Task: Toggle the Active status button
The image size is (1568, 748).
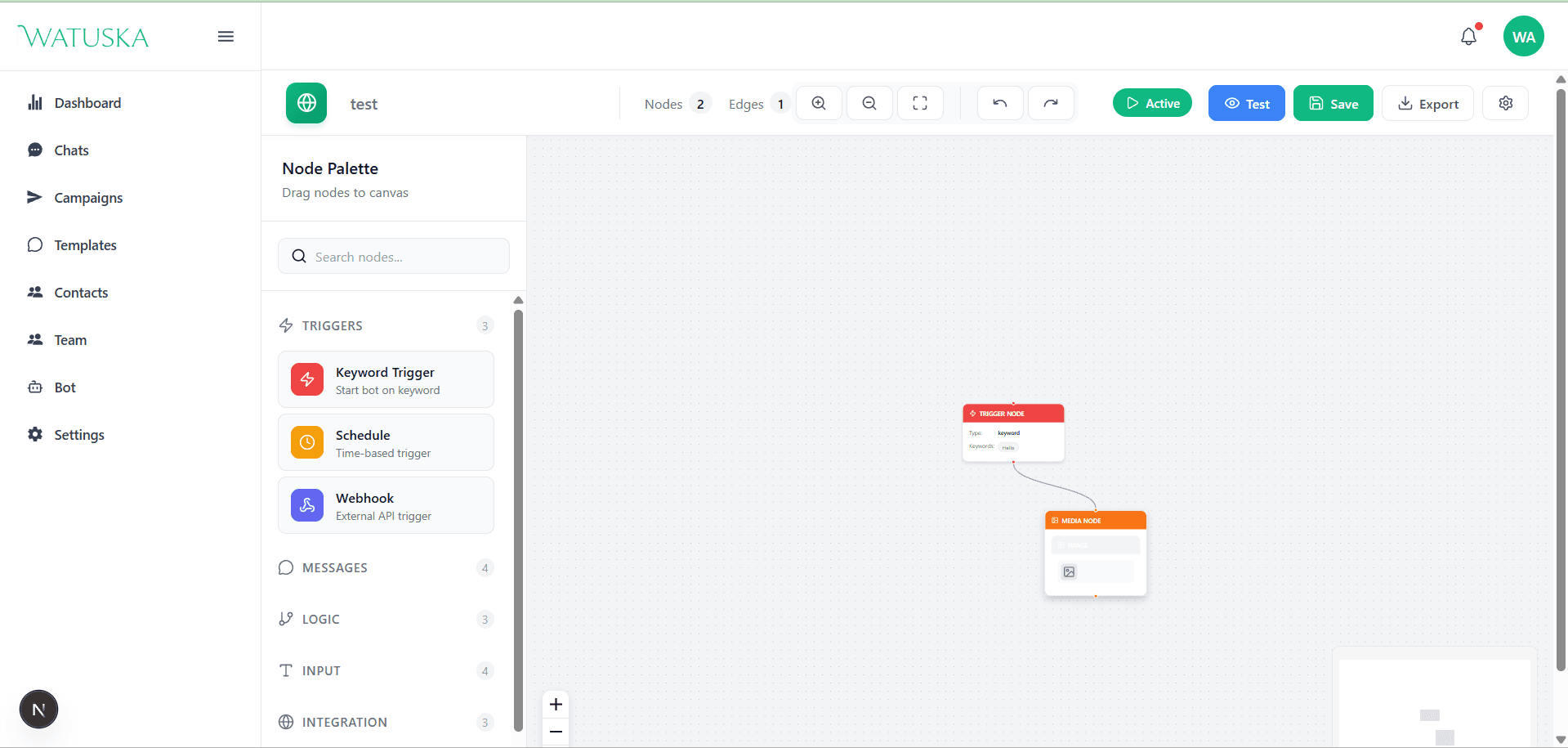Action: 1152,103
